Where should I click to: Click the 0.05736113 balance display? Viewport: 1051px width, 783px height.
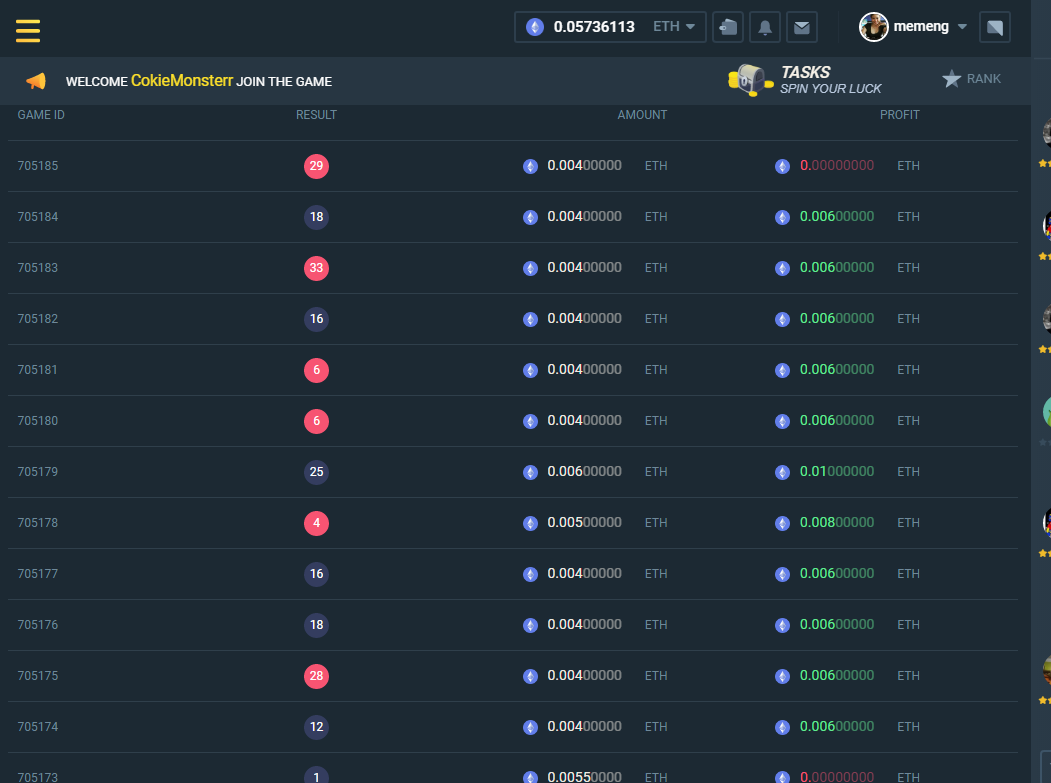[x=594, y=27]
